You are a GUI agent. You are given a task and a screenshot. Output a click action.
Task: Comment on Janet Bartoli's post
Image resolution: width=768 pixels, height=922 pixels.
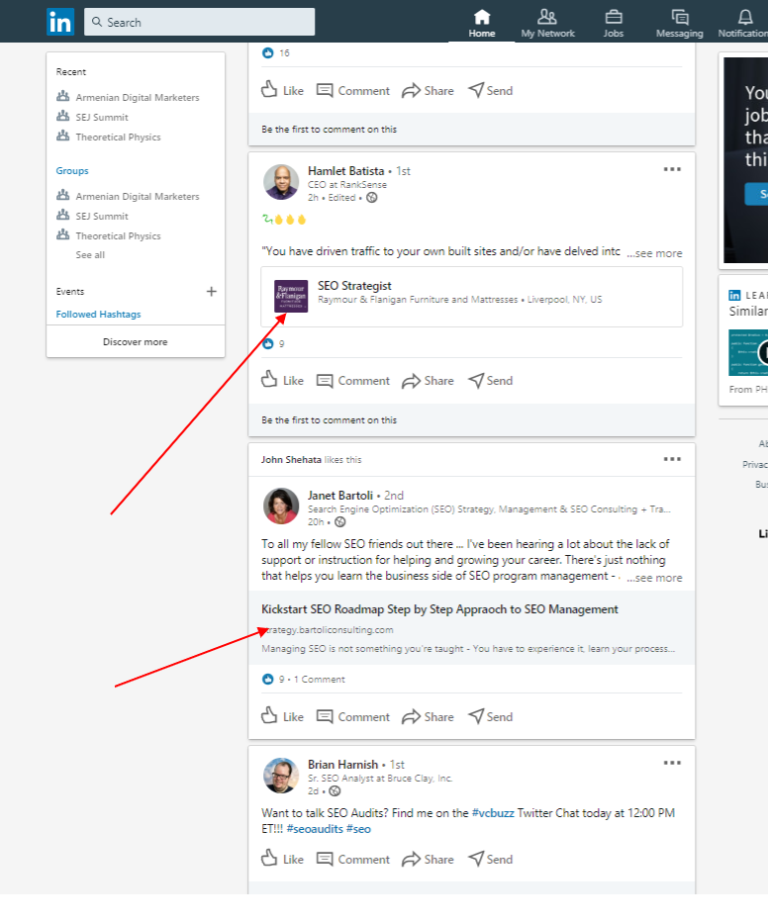tap(353, 717)
